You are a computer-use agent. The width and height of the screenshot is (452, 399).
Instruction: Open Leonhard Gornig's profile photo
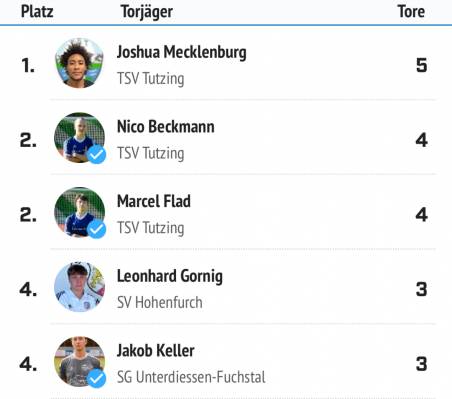[x=79, y=287]
